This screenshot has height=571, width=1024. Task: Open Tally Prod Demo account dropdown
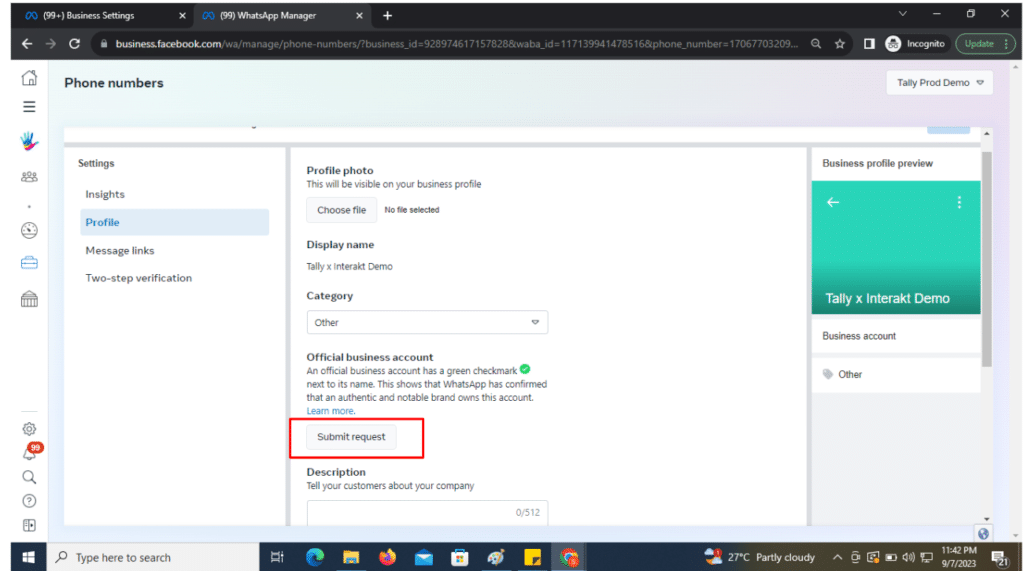click(x=939, y=83)
